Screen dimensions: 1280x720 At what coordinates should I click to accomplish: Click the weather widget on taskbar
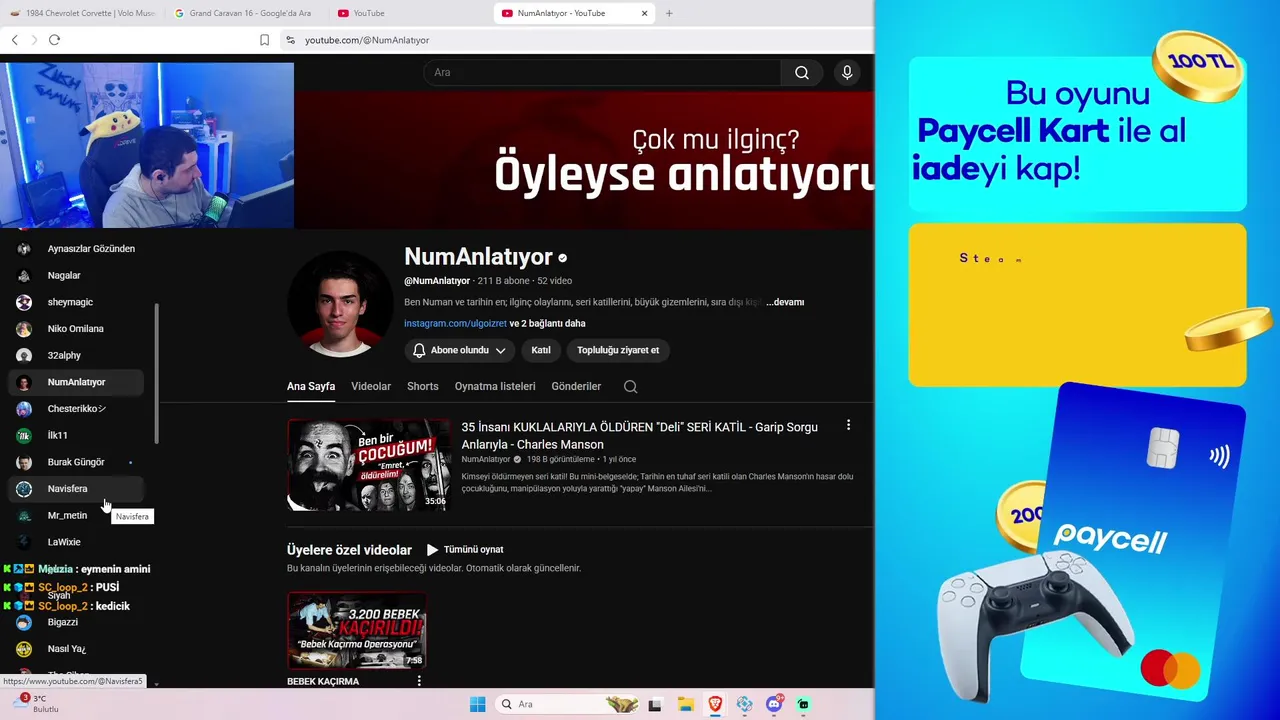point(35,703)
